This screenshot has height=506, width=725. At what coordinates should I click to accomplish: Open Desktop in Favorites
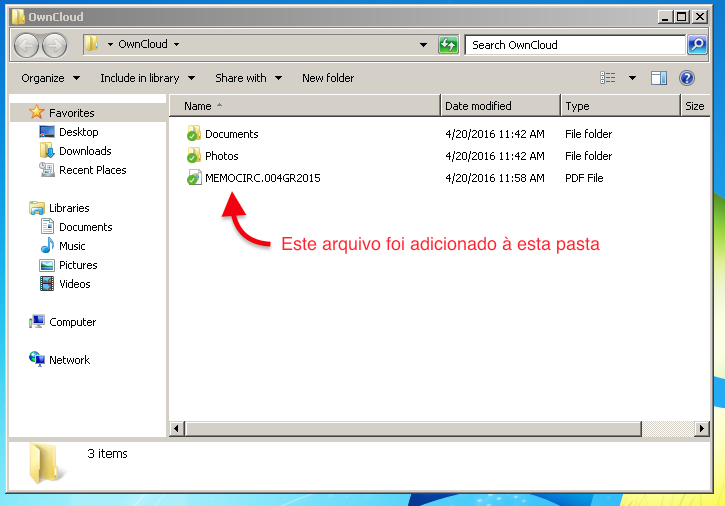pyautogui.click(x=79, y=132)
